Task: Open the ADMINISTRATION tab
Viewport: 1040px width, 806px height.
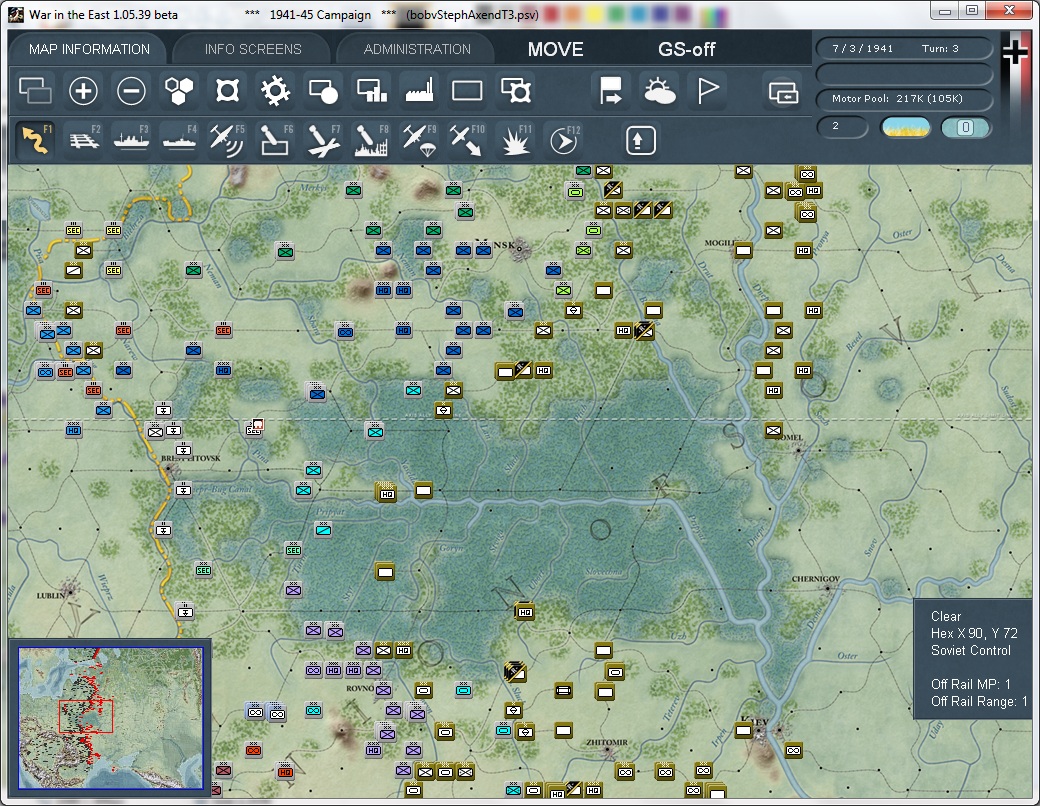Action: point(417,49)
